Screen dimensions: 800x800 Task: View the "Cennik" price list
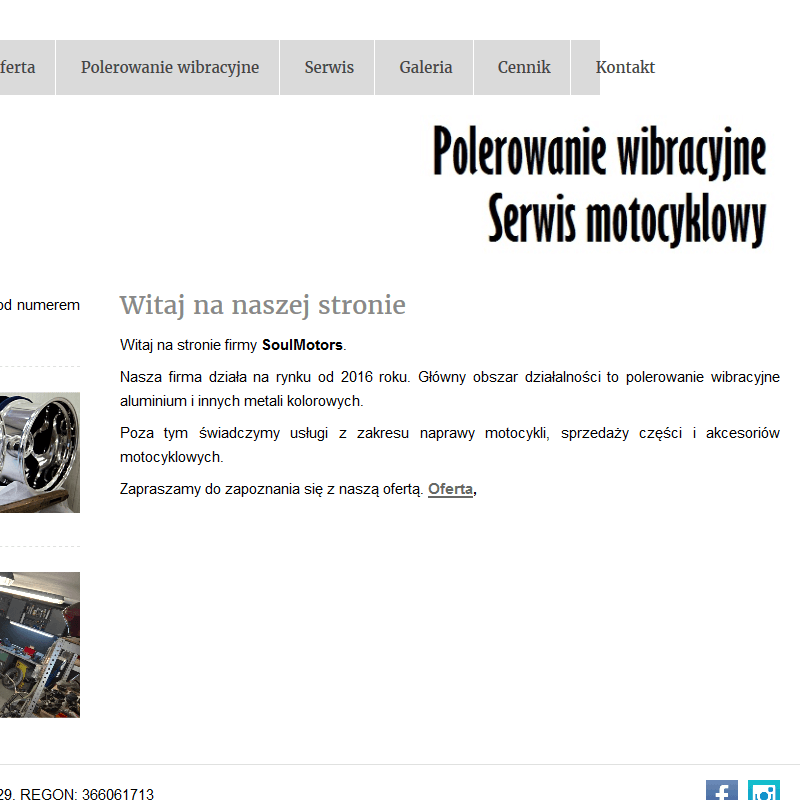click(522, 67)
